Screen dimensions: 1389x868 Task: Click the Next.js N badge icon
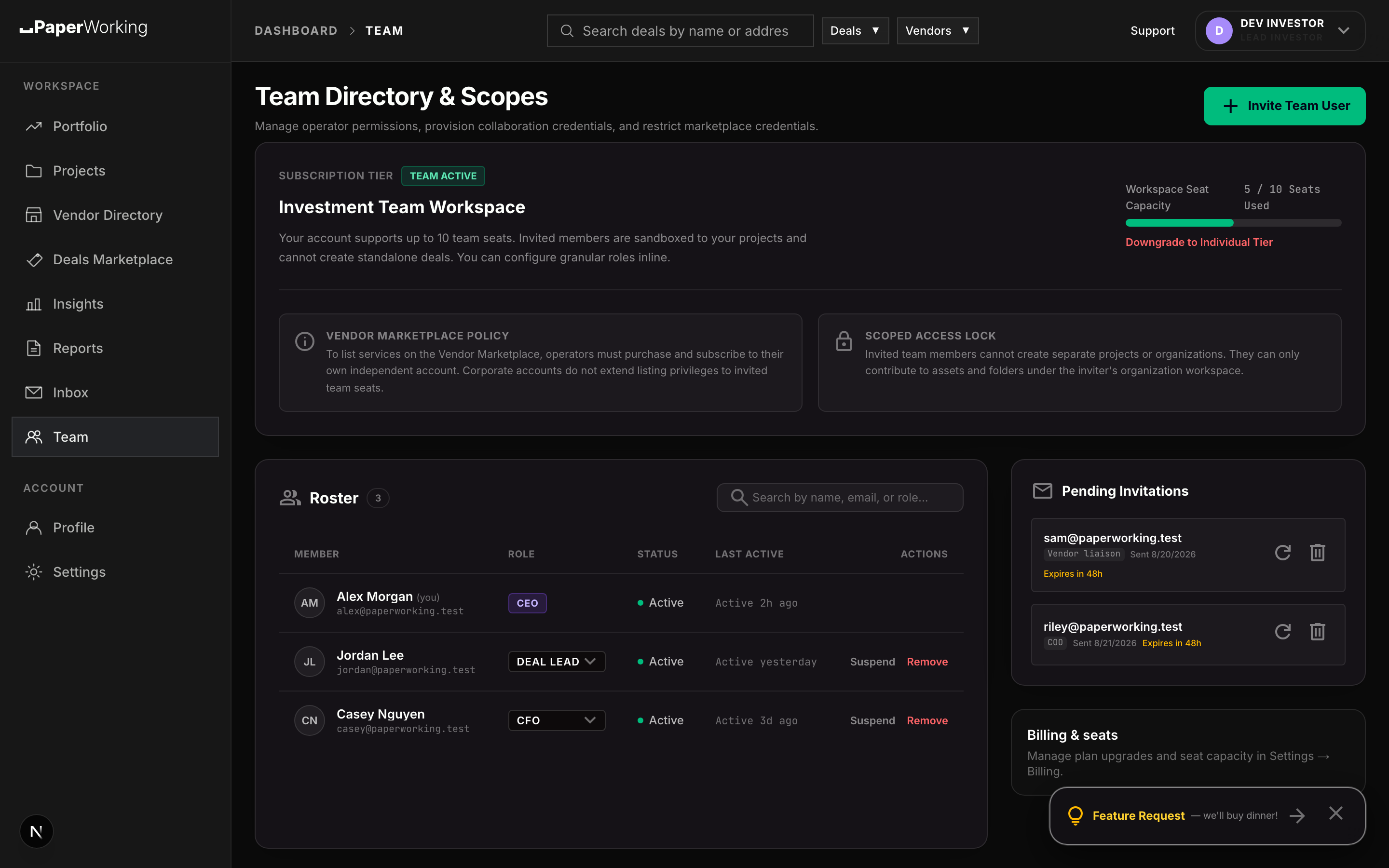[36, 831]
